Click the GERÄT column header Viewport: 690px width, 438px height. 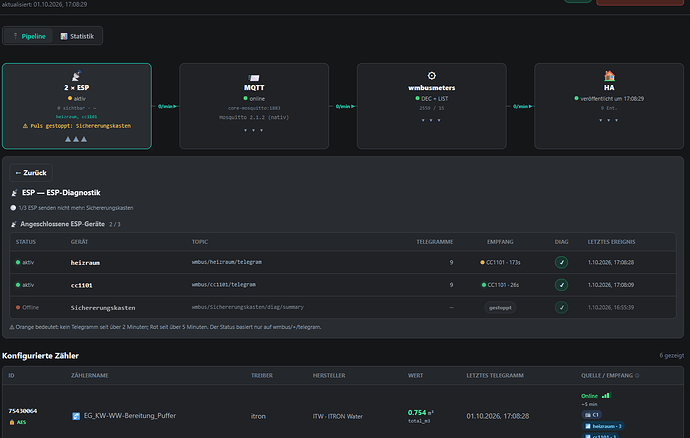pos(80,242)
